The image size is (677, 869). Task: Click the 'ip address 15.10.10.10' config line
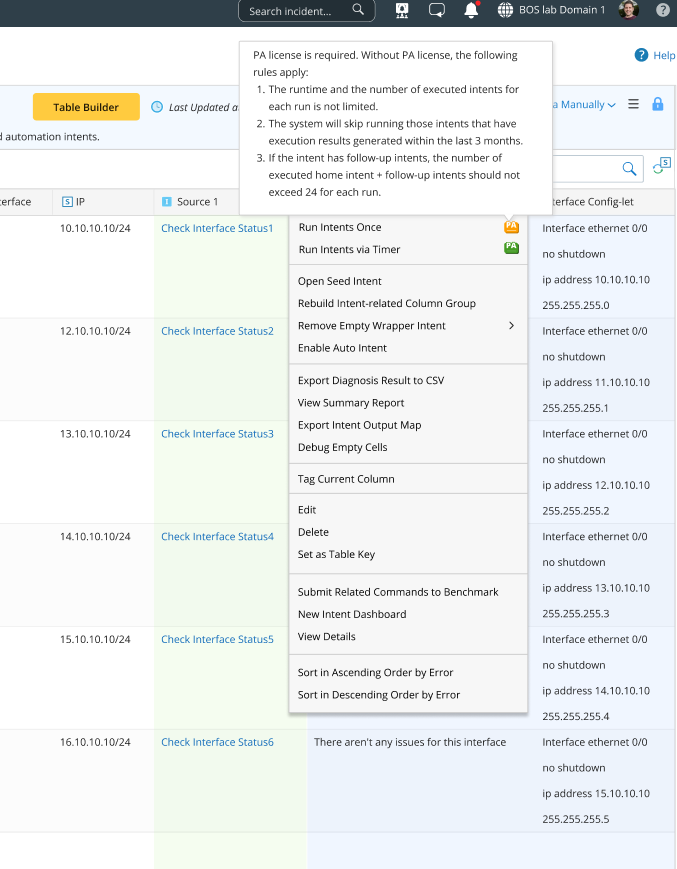[x=596, y=794]
